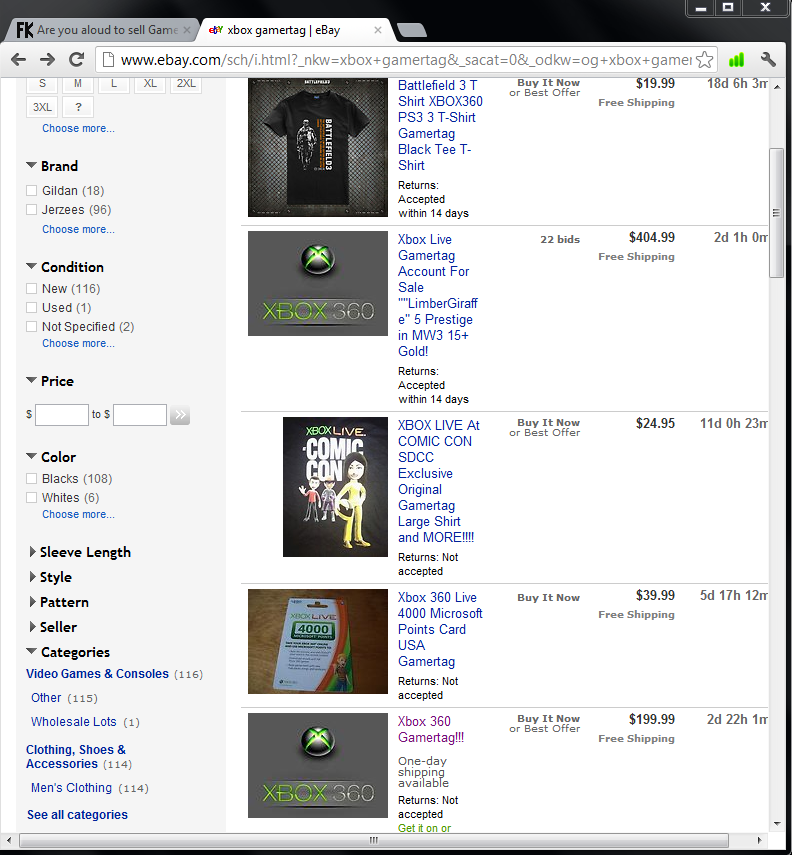Open 'Xbox 360 Live 4000 Microsoft Points' listing
The width and height of the screenshot is (792, 855).
[x=440, y=629]
